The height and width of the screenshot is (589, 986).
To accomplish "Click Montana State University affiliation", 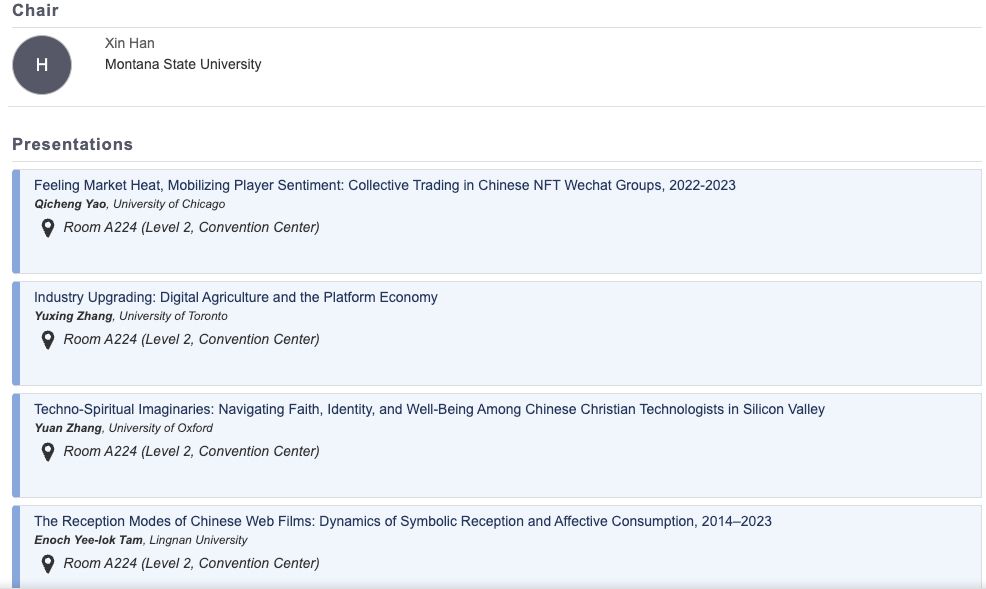I will 183,64.
